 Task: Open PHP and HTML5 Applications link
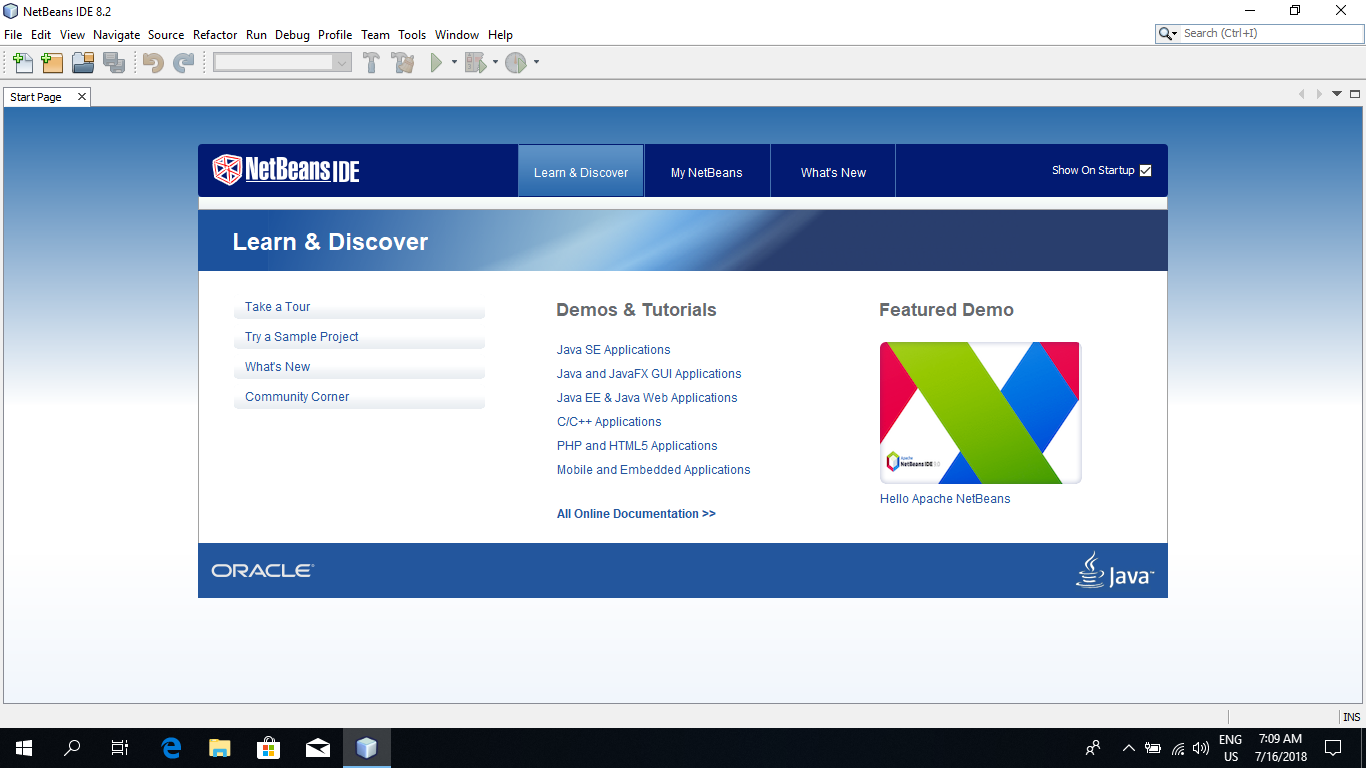tap(637, 446)
